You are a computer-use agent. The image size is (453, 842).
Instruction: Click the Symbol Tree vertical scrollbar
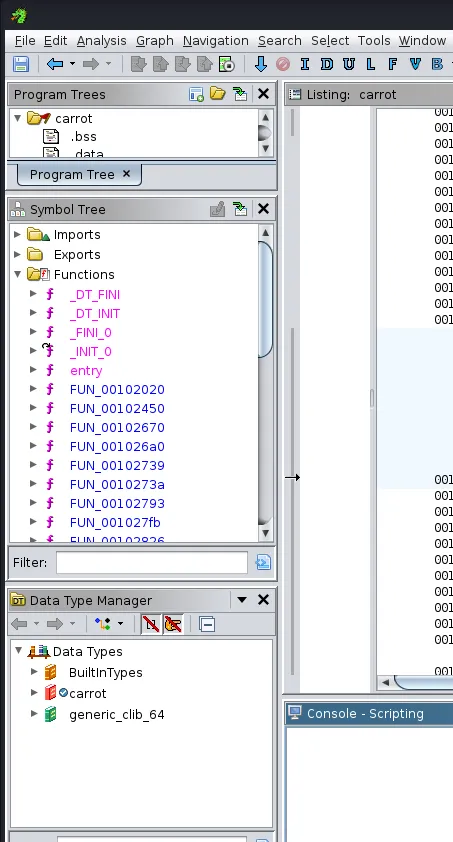(265, 382)
